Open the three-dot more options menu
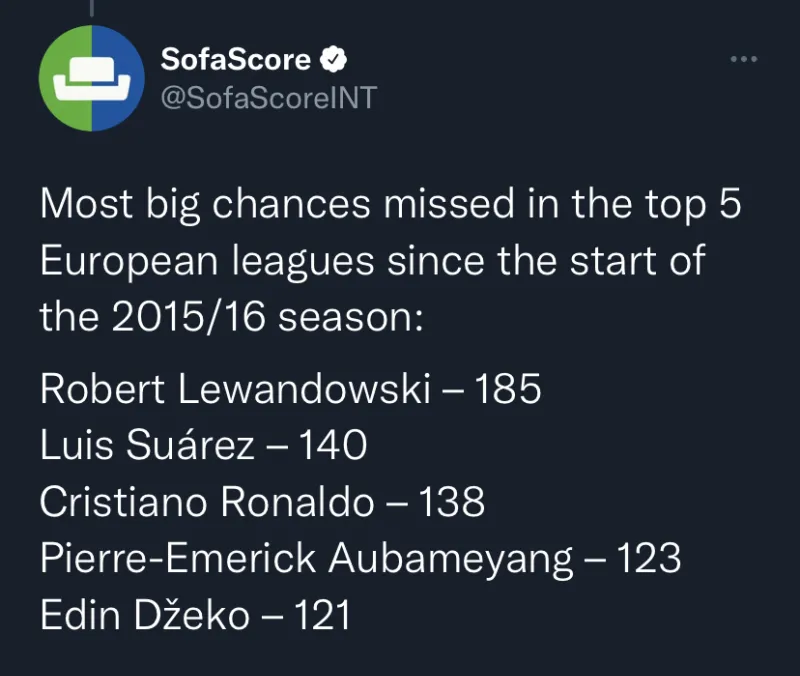Screen dimensions: 800x676 [x=744, y=59]
